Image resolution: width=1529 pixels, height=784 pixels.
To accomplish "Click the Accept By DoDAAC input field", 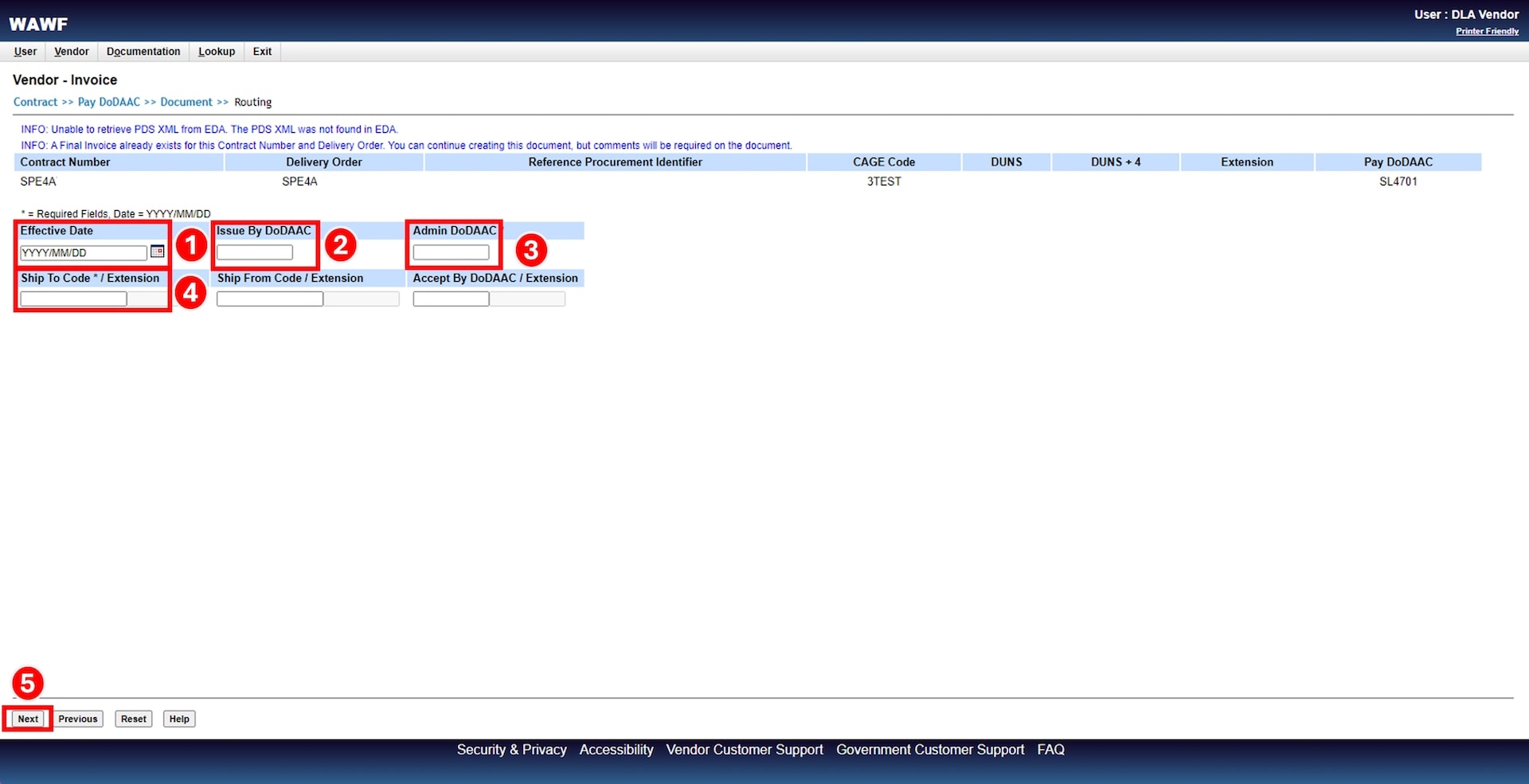I will (x=451, y=299).
